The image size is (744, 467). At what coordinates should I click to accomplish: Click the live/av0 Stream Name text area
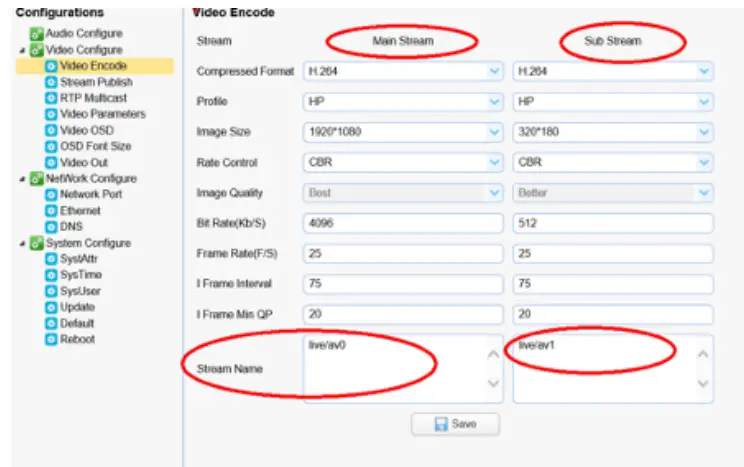[403, 369]
